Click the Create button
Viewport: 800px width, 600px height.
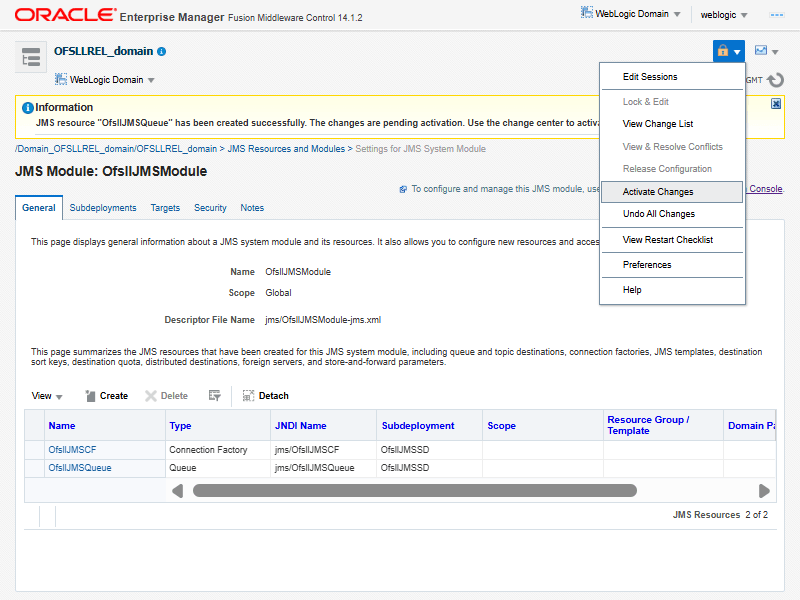point(105,396)
